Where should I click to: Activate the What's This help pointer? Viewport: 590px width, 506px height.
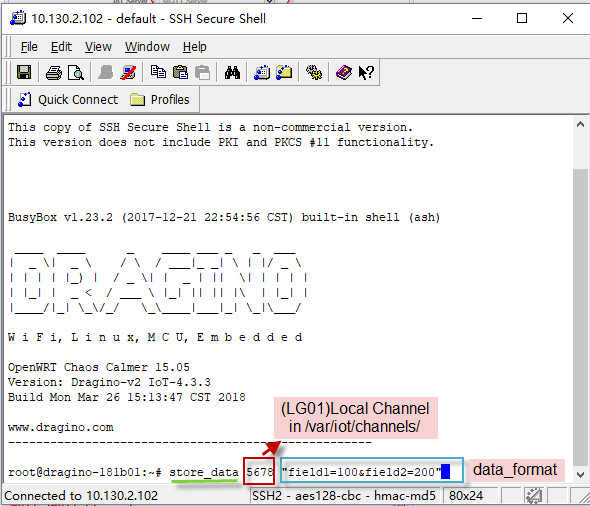(366, 72)
